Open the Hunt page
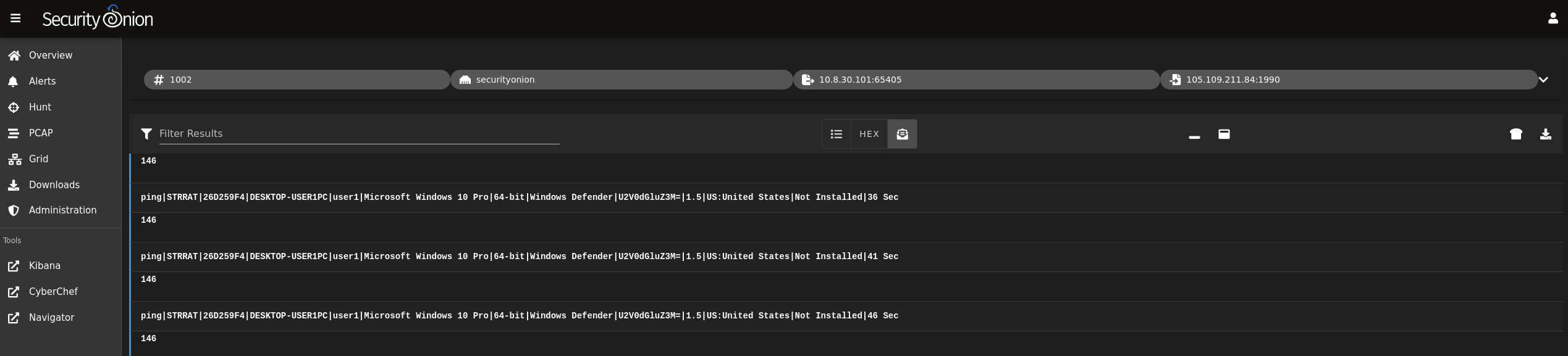This screenshot has width=1568, height=356. [x=61, y=107]
